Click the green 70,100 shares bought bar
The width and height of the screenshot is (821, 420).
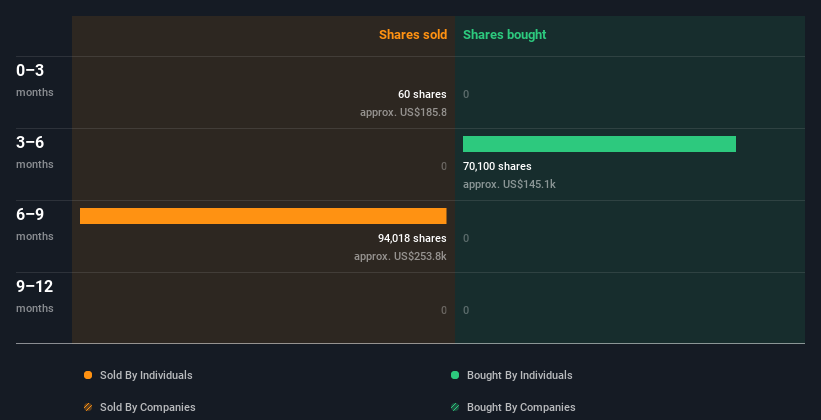[599, 144]
